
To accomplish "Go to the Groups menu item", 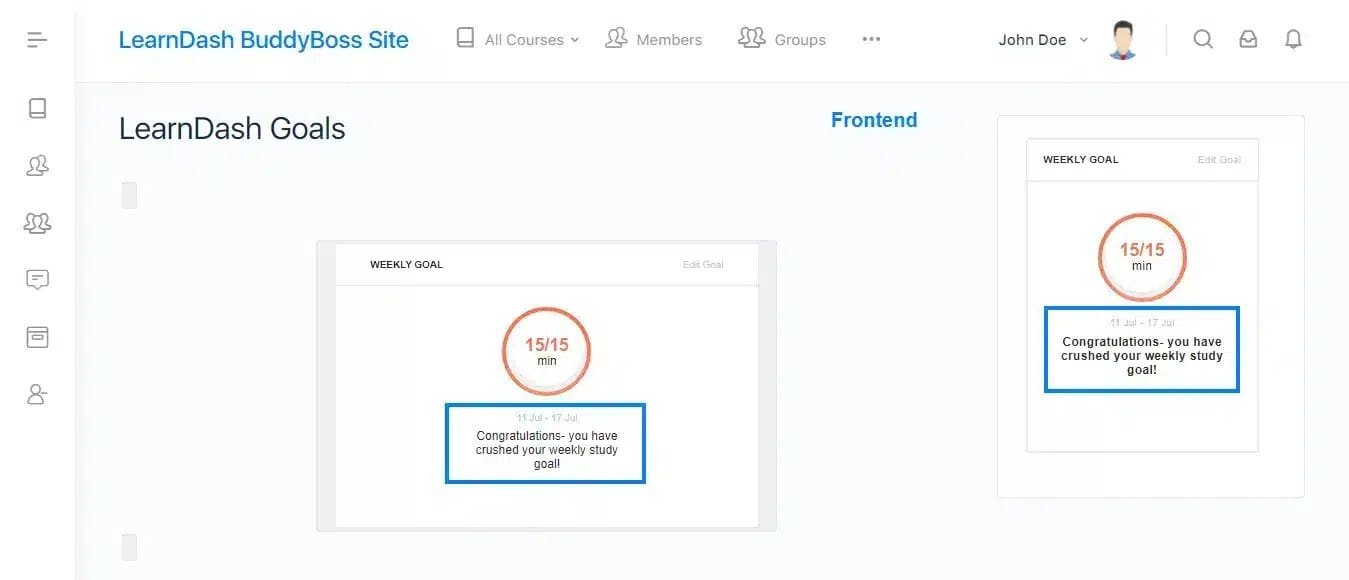I will 782,39.
